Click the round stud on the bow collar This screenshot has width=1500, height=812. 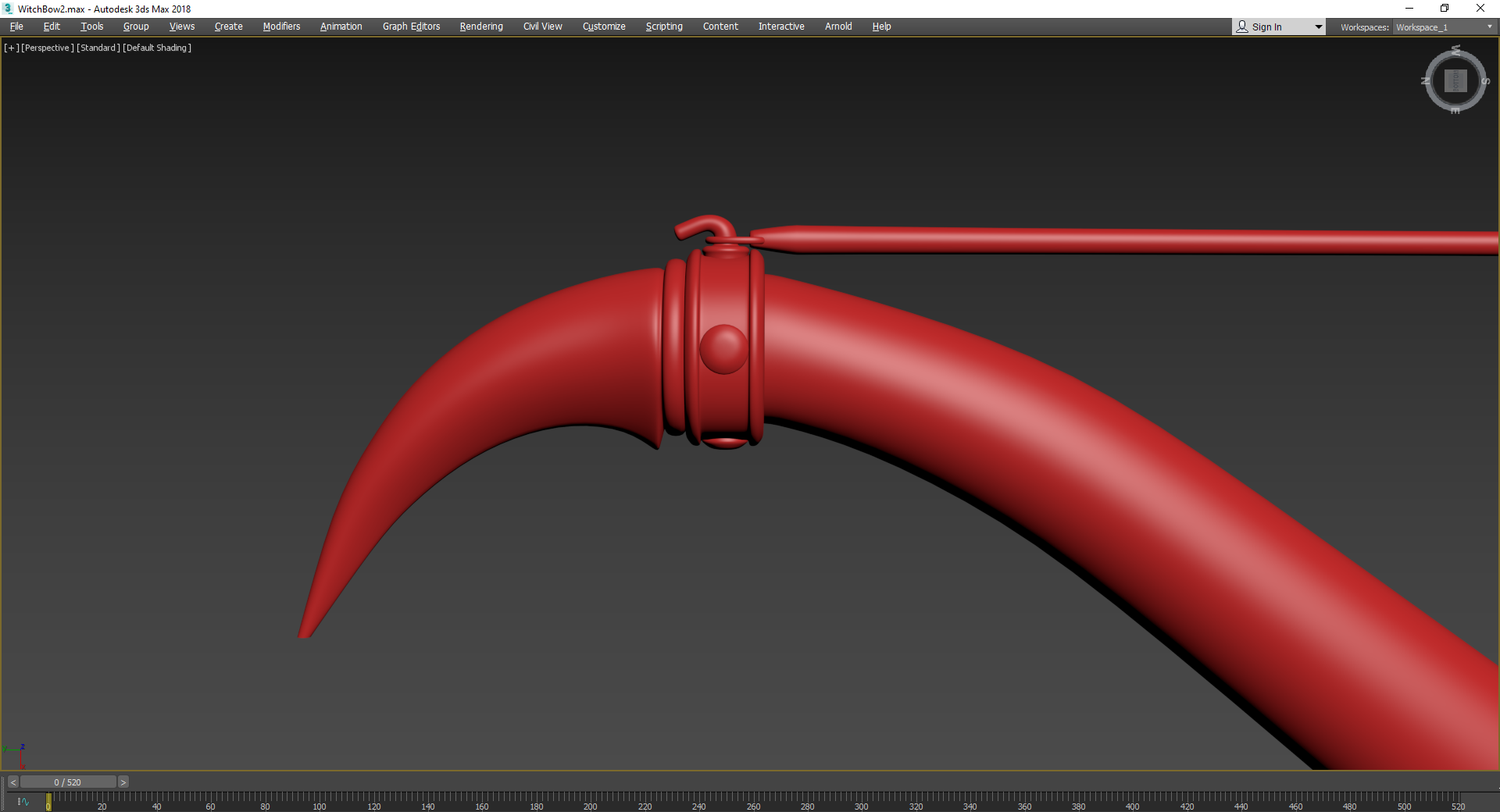pos(723,349)
